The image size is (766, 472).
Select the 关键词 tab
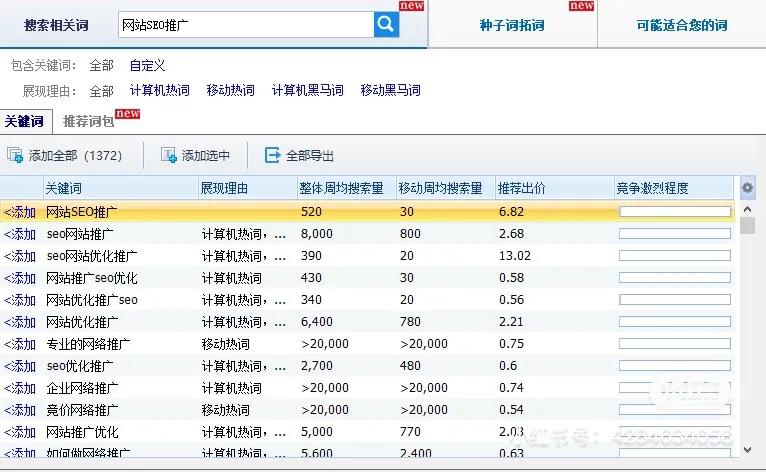click(x=25, y=121)
